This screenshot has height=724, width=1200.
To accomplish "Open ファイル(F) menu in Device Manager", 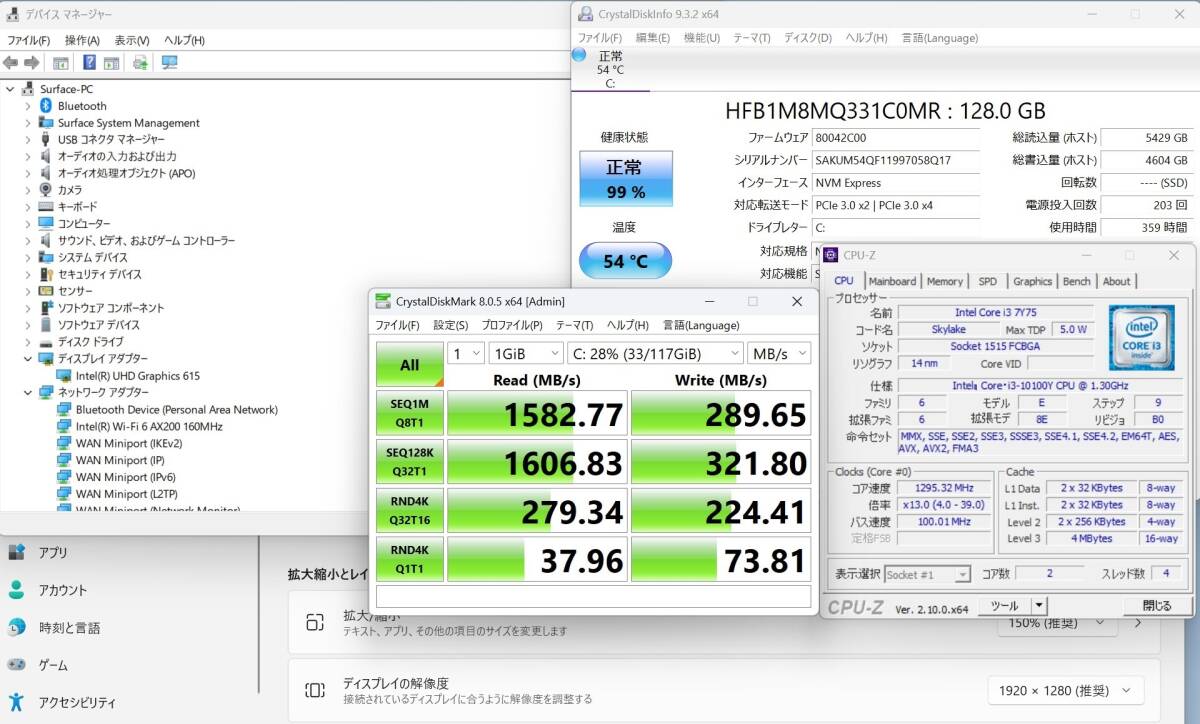I will [x=28, y=40].
